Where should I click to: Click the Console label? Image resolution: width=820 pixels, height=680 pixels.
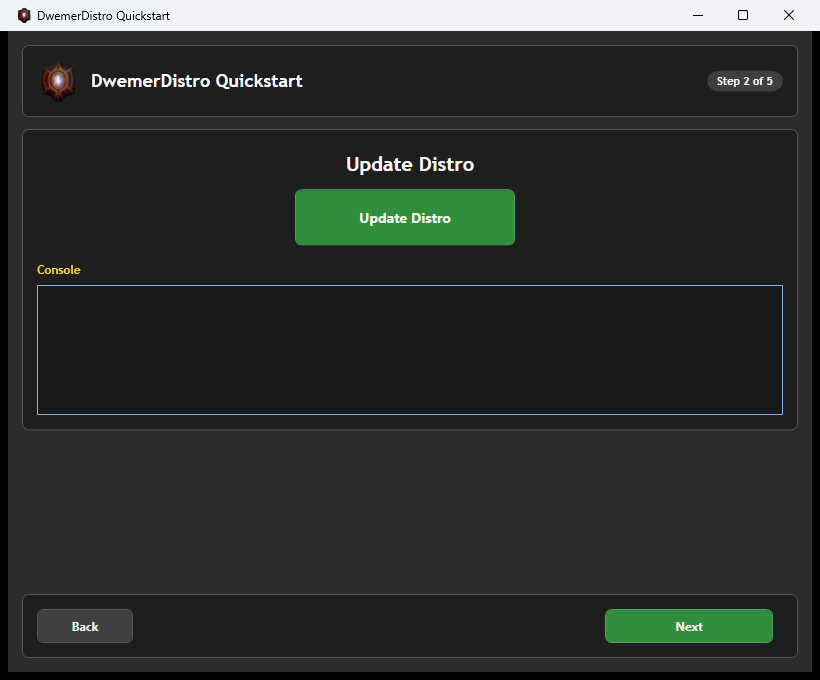click(59, 270)
